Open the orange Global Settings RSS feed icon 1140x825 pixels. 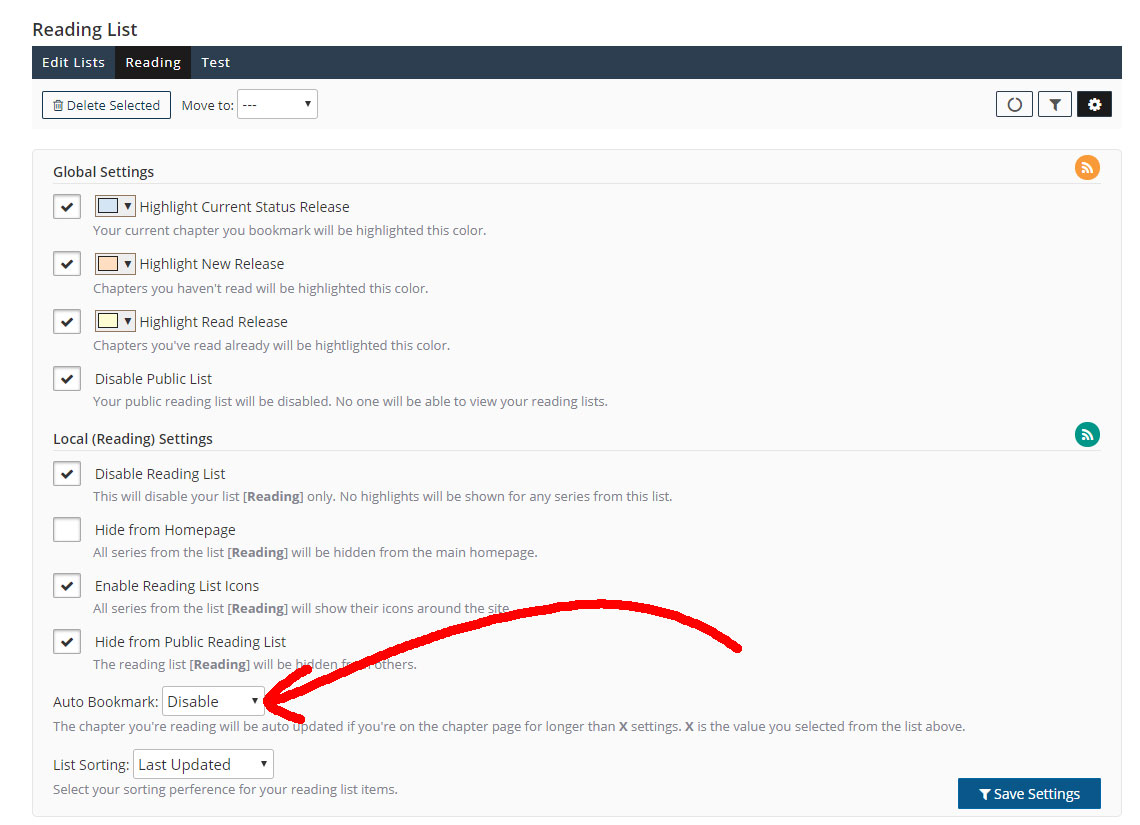[1087, 168]
